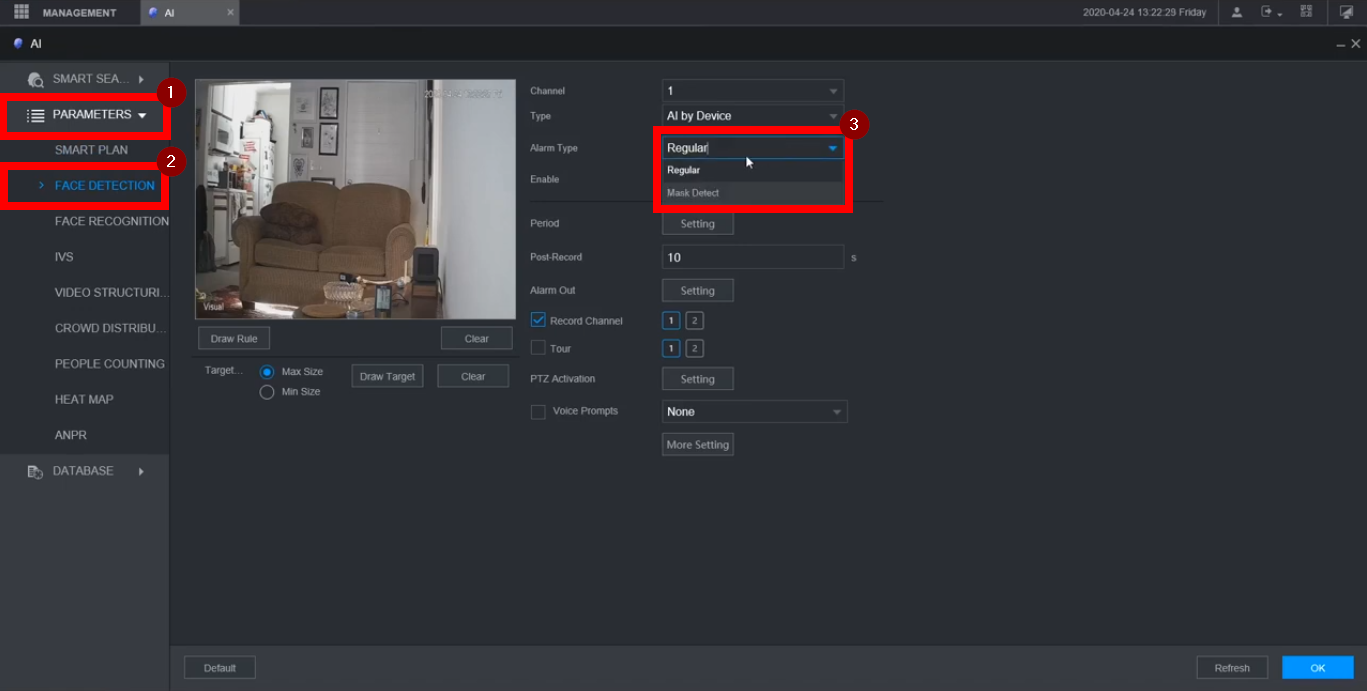Click the date and time display
Screen dimensions: 1367x691
(1145, 13)
